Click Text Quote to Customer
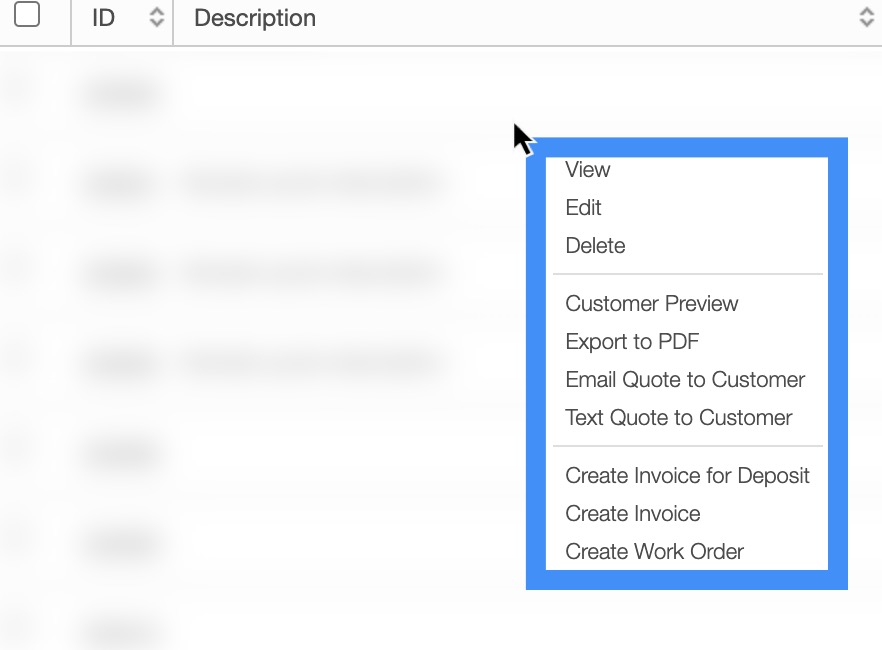The width and height of the screenshot is (882, 650). click(x=679, y=418)
